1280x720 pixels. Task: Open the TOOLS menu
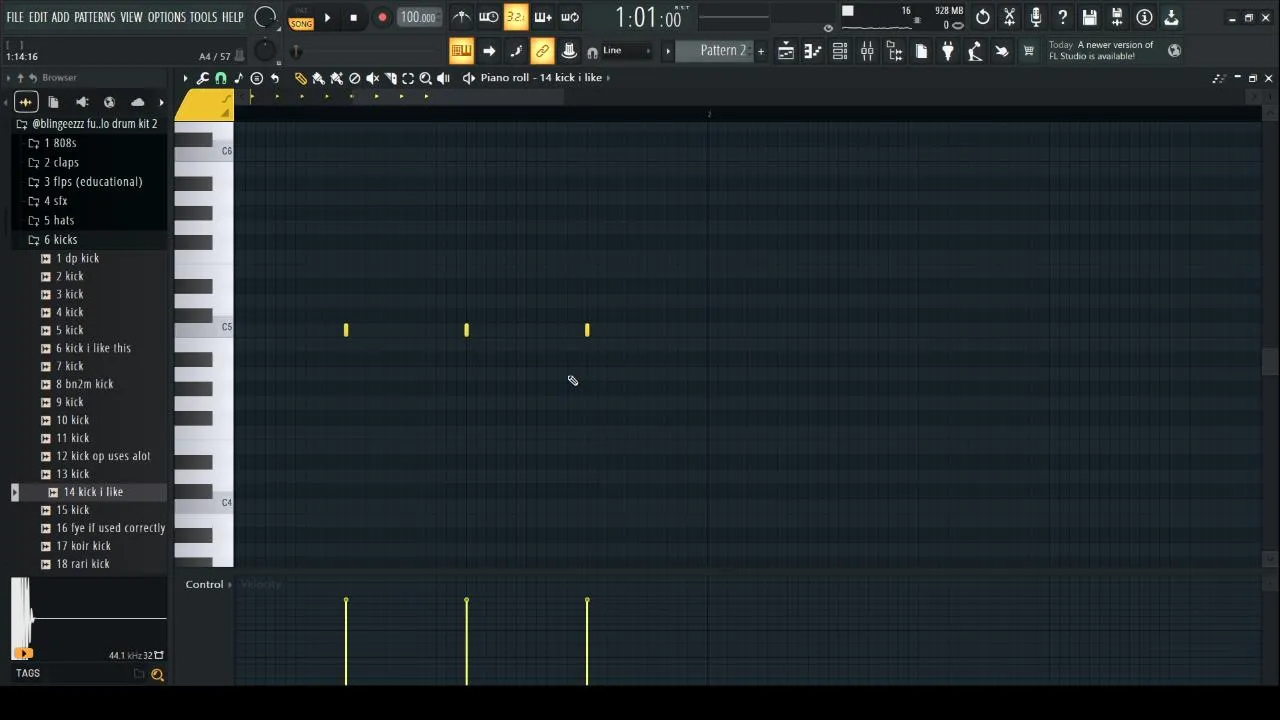(x=203, y=17)
